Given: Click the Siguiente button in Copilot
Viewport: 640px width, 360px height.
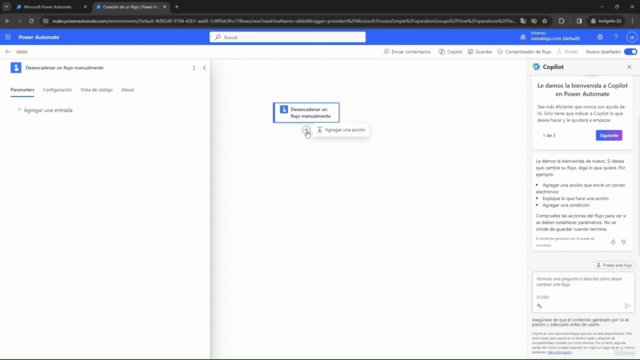Looking at the screenshot, I should point(609,136).
